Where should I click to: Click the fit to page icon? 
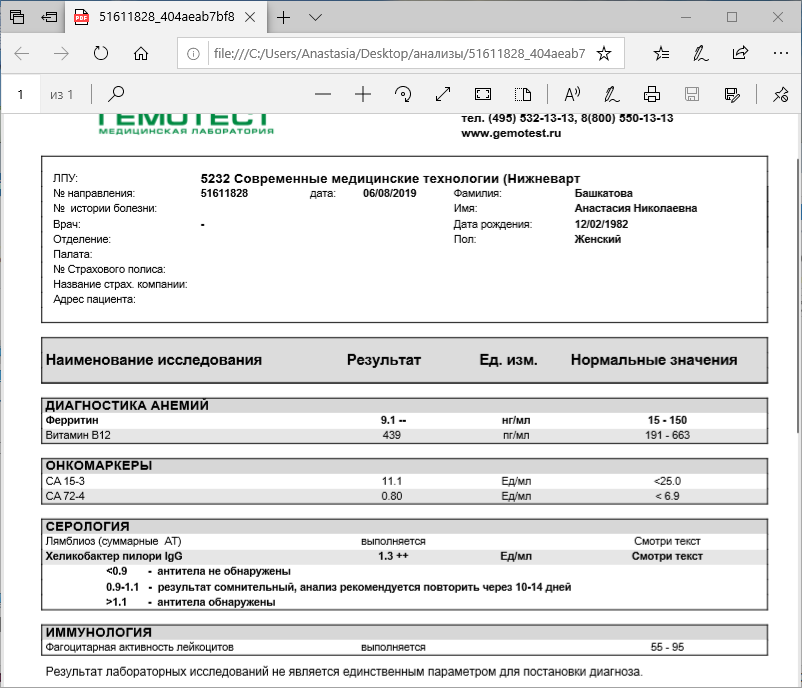click(483, 94)
